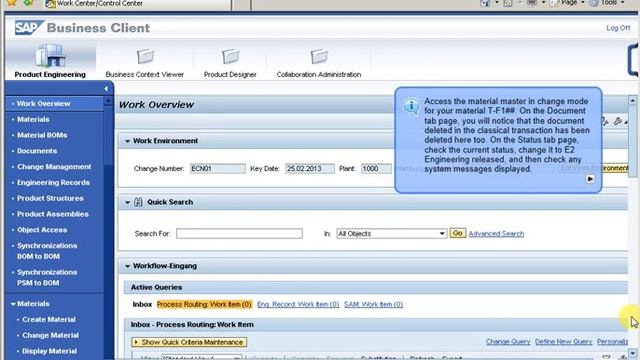640x360 pixels.
Task: Open Synchronizations BOM to BOM
Action: coord(47,251)
